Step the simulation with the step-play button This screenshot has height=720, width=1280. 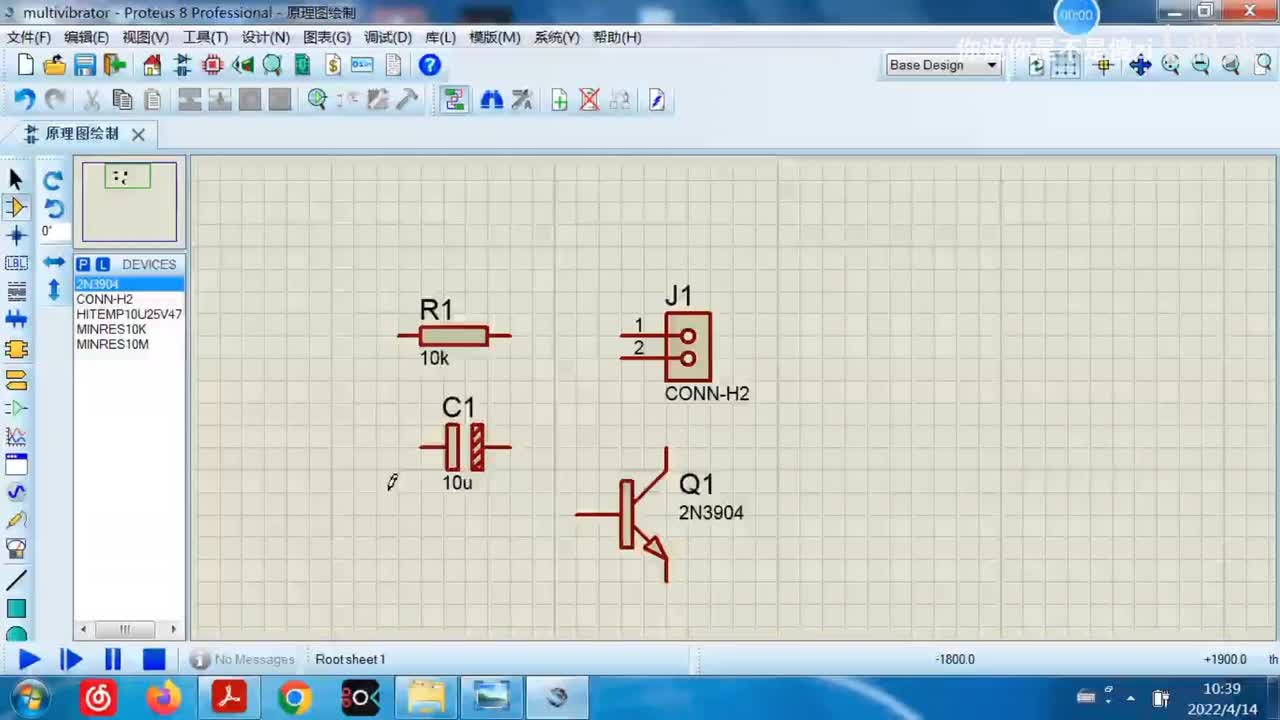click(71, 660)
